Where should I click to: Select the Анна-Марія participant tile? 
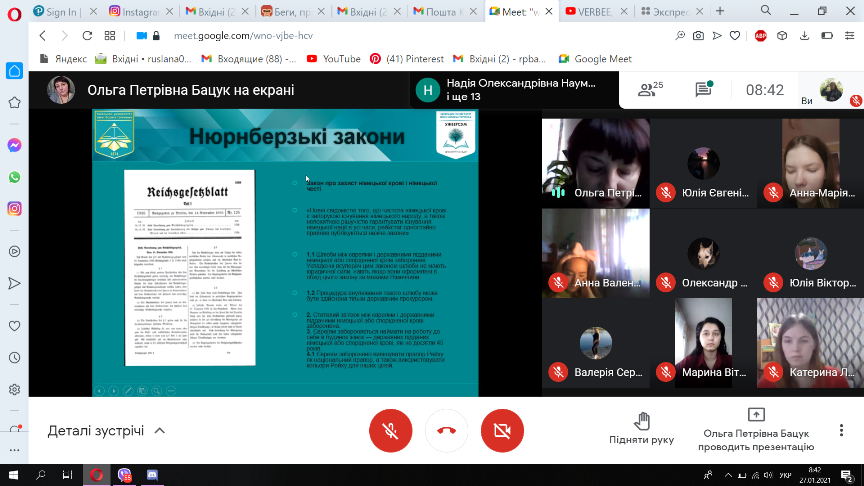[x=811, y=163]
